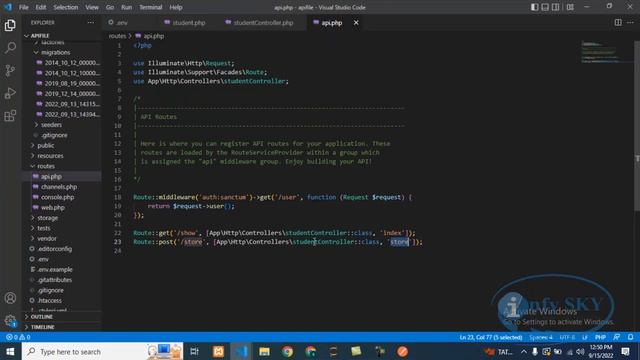The image size is (640, 360).
Task: Open the Accounts icon
Action: point(10,298)
